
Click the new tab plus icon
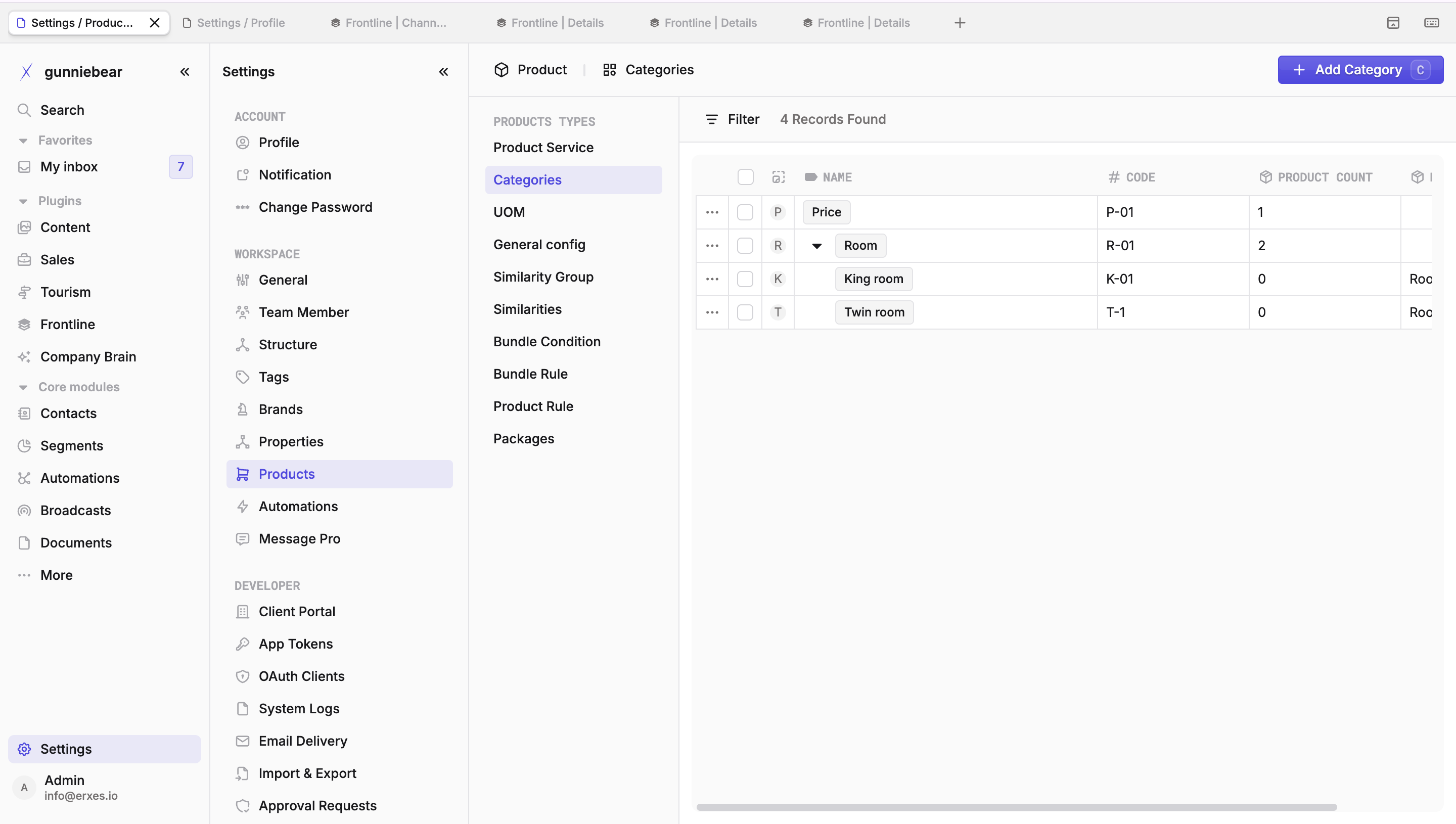click(960, 23)
